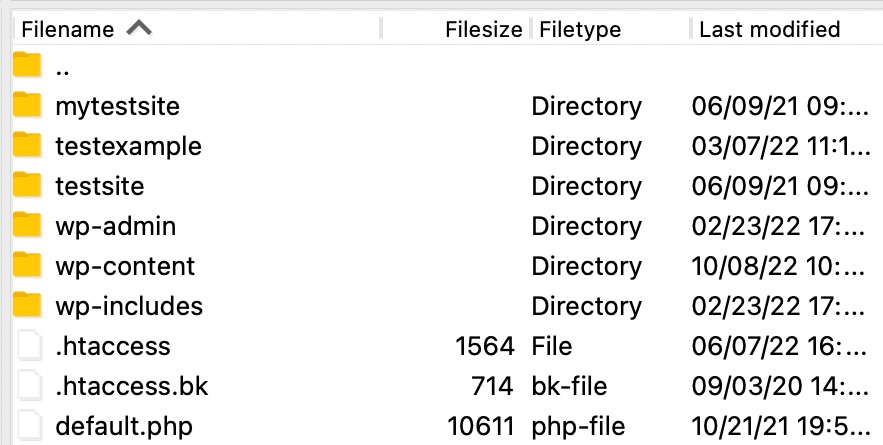Click the wp-admin folder icon
The height and width of the screenshot is (445, 883).
coord(27,225)
